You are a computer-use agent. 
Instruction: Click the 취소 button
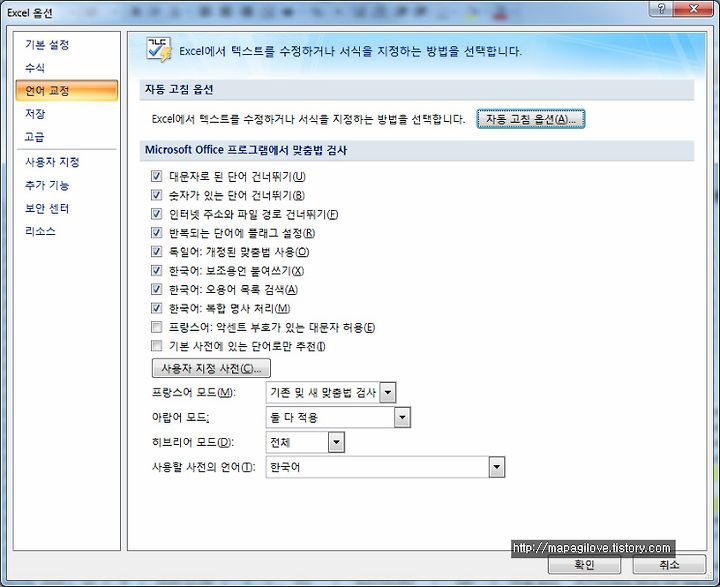click(x=669, y=564)
